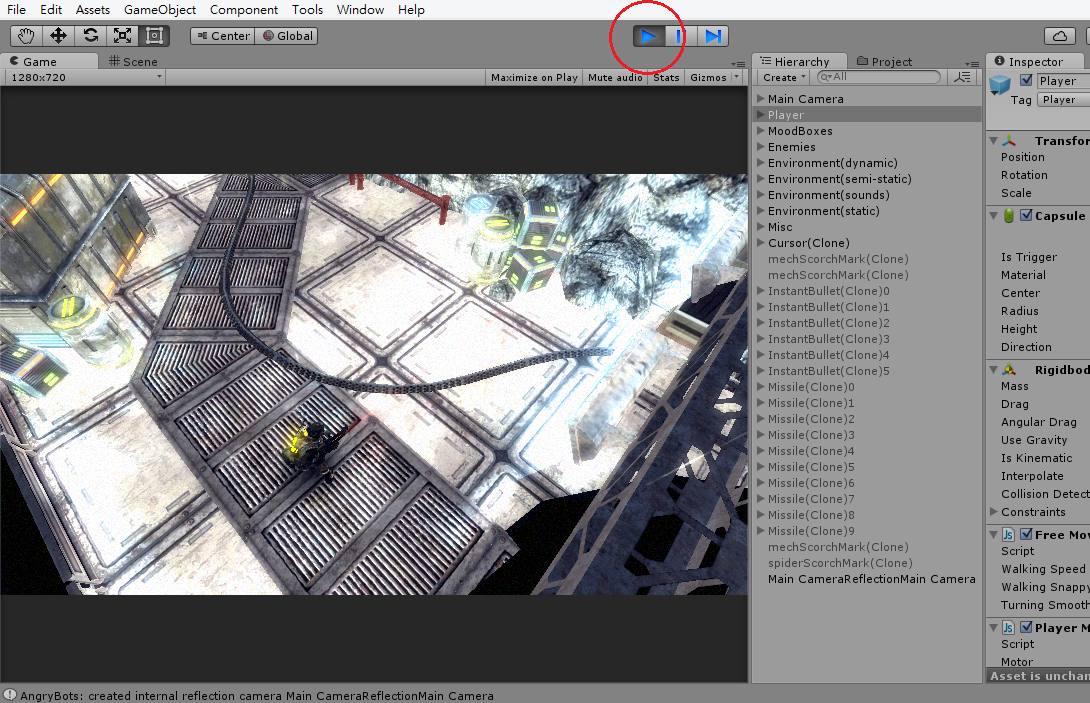Toggle Global coordinate space button

[x=287, y=36]
